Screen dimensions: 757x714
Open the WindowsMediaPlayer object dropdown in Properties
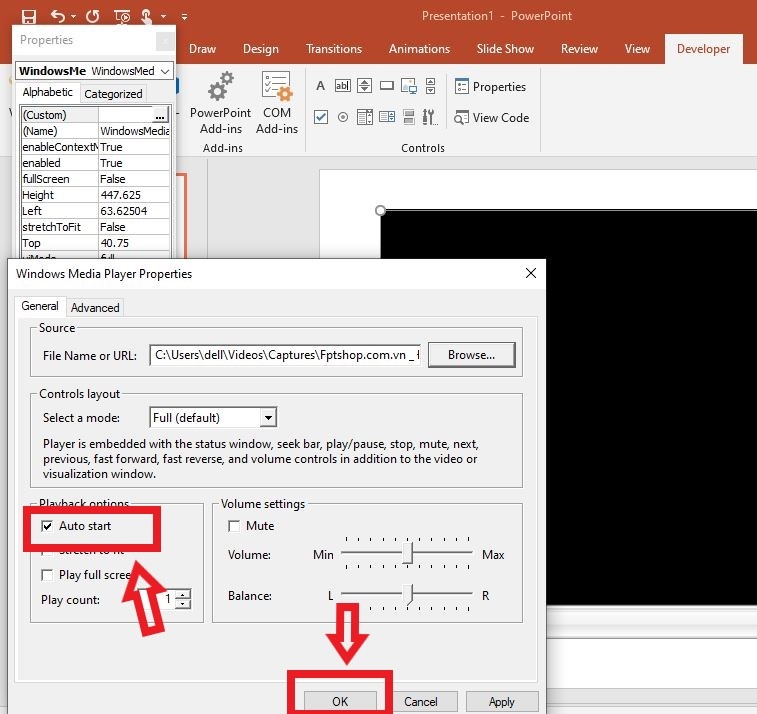pyautogui.click(x=165, y=71)
